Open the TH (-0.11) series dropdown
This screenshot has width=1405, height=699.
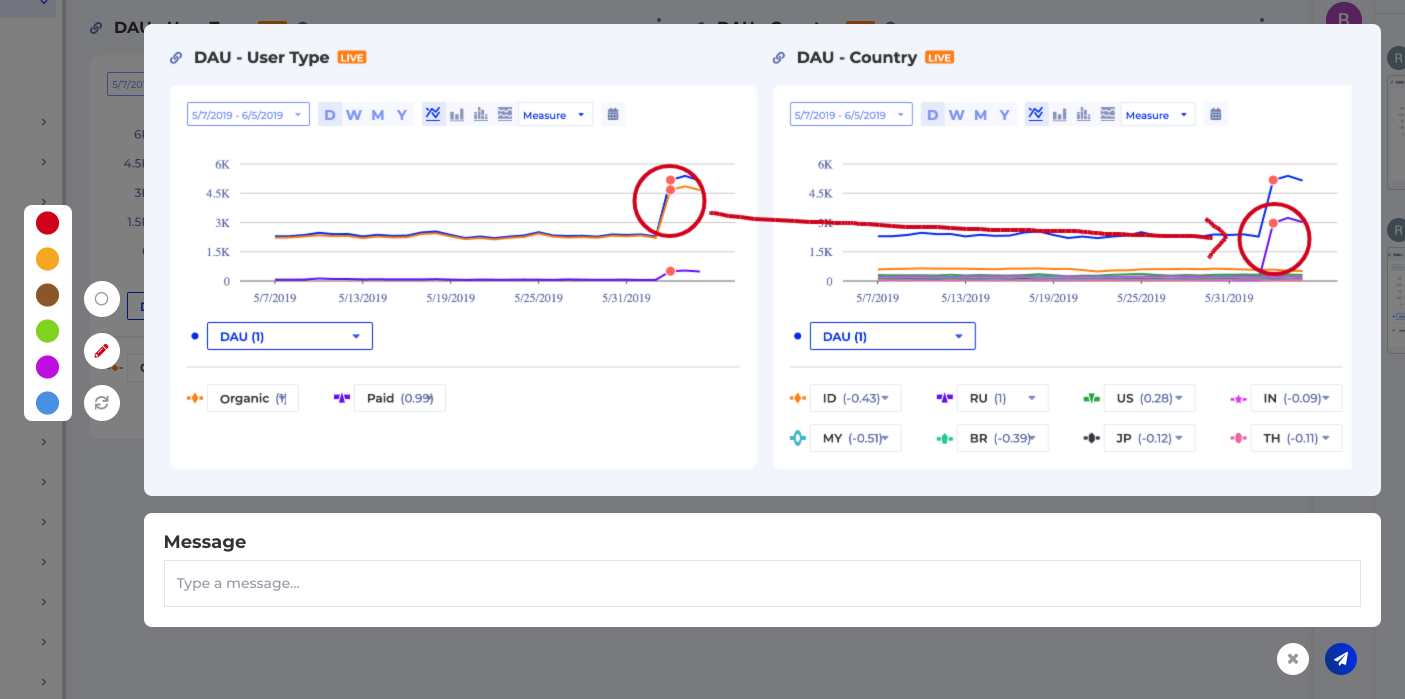(x=1297, y=438)
